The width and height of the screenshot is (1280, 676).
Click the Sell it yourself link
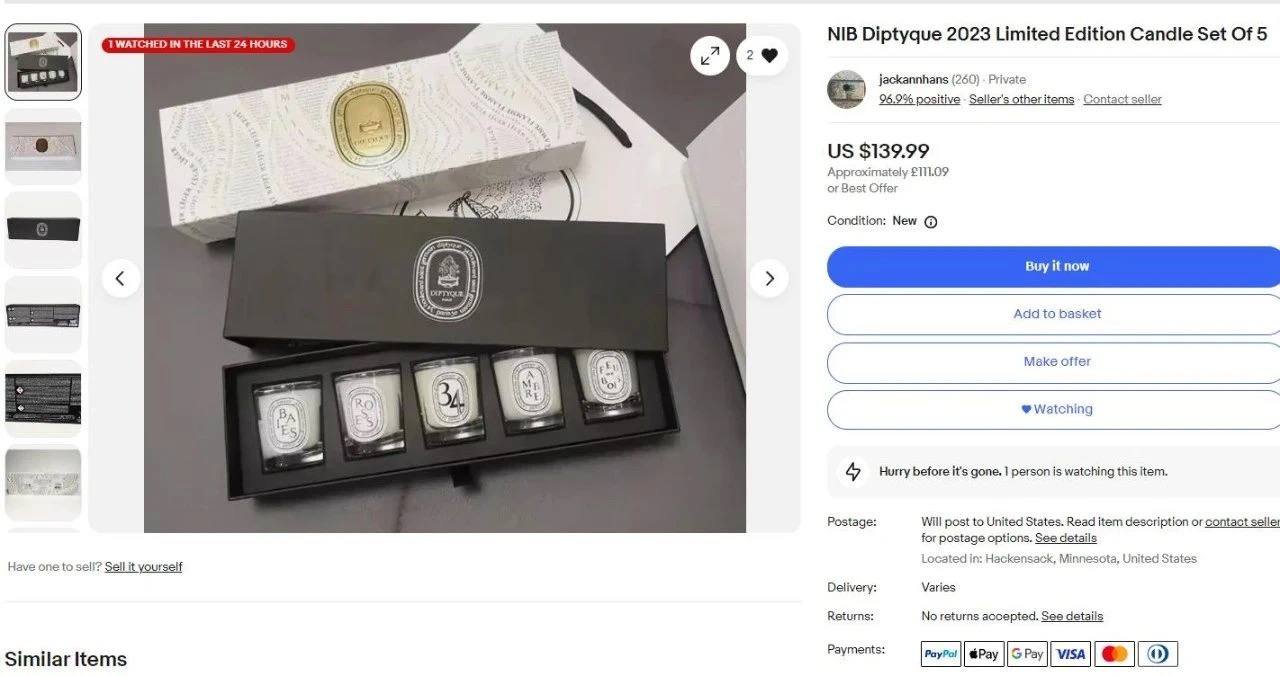tap(144, 567)
